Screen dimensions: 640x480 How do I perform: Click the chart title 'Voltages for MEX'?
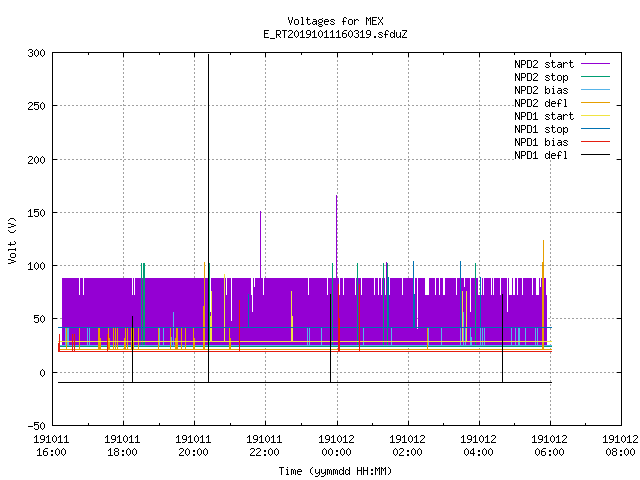[335, 21]
